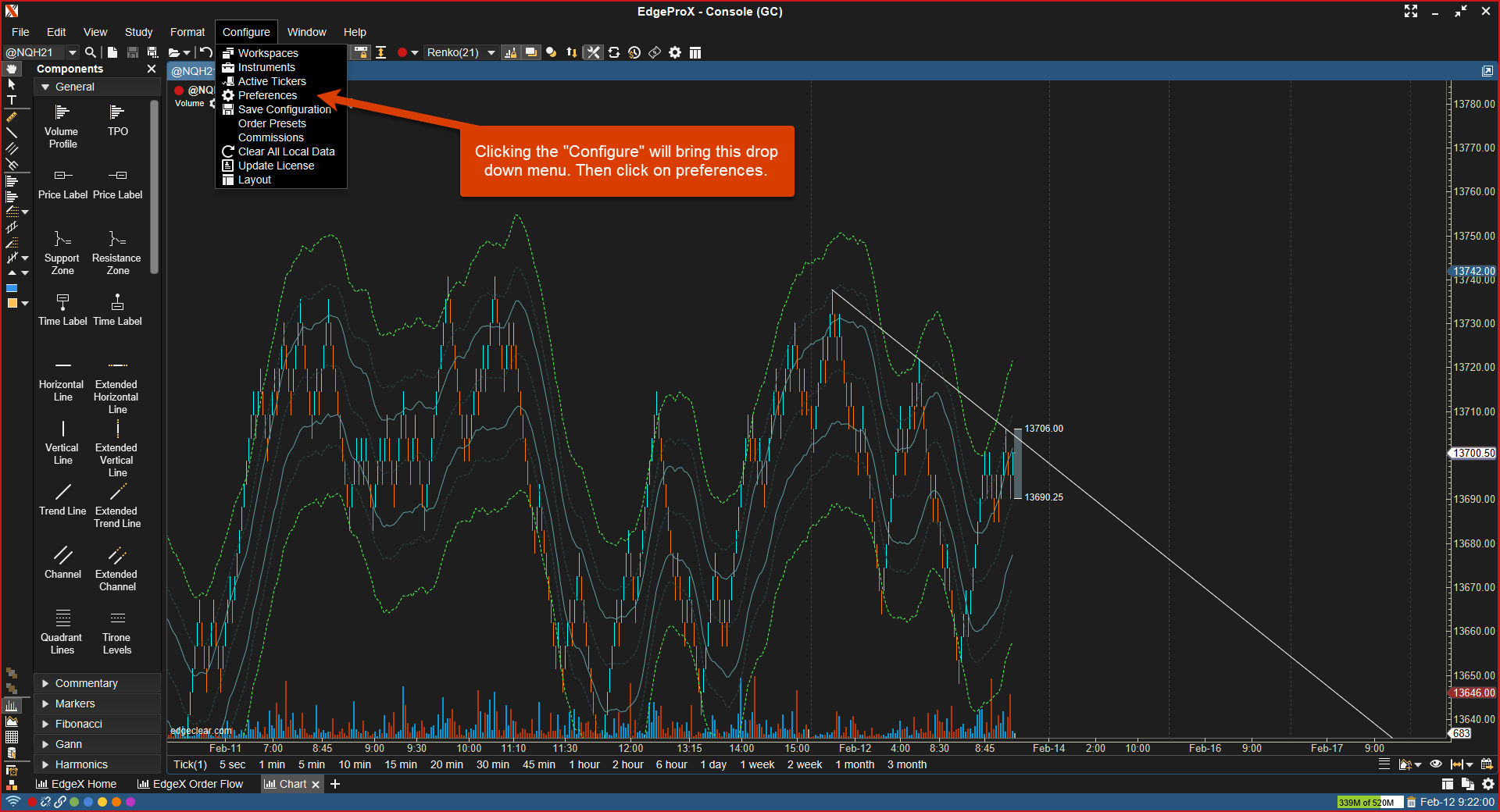Click the Components panel vertical scrollbar
This screenshot has height=812, width=1500.
[x=155, y=187]
